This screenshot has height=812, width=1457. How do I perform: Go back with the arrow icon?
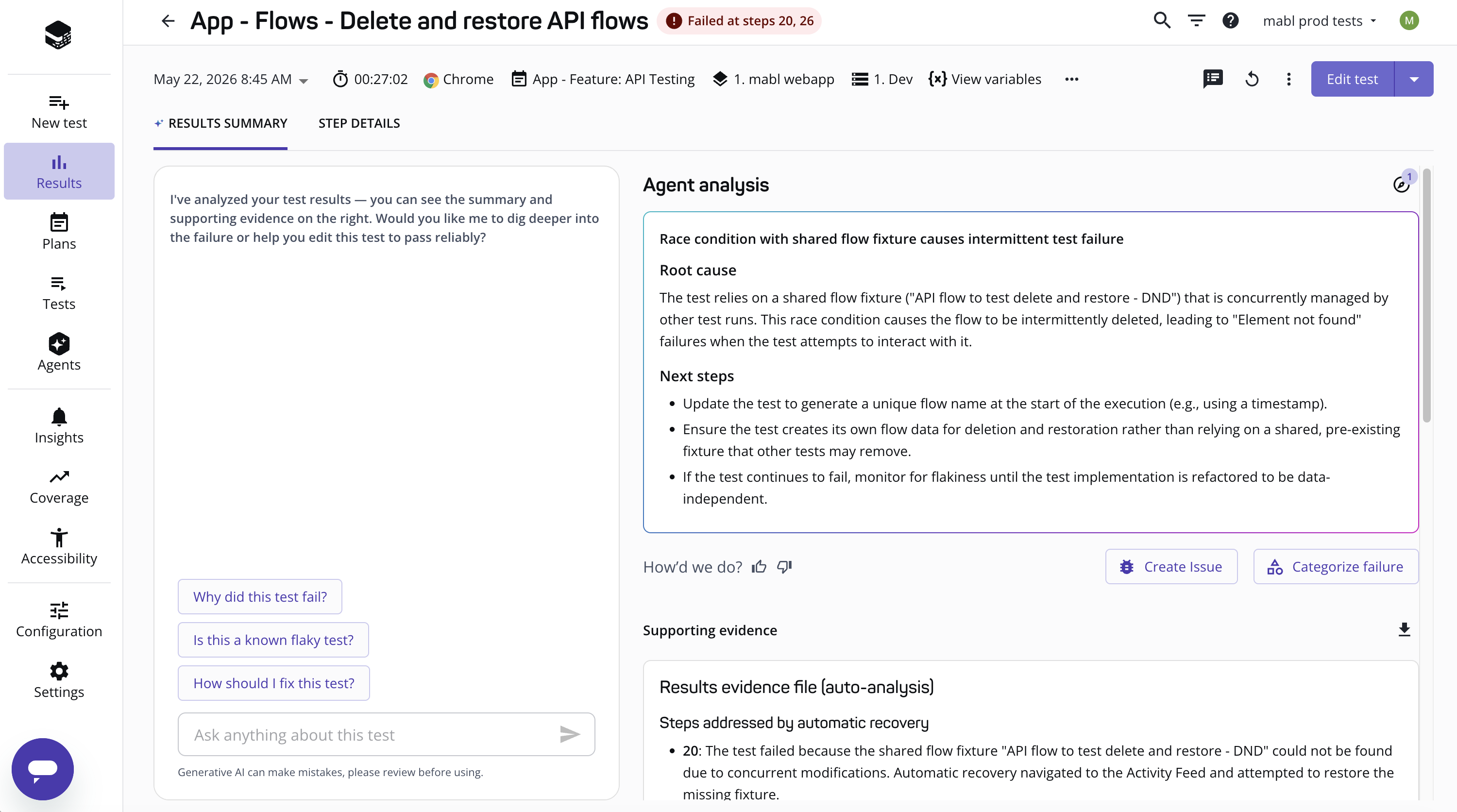(168, 21)
